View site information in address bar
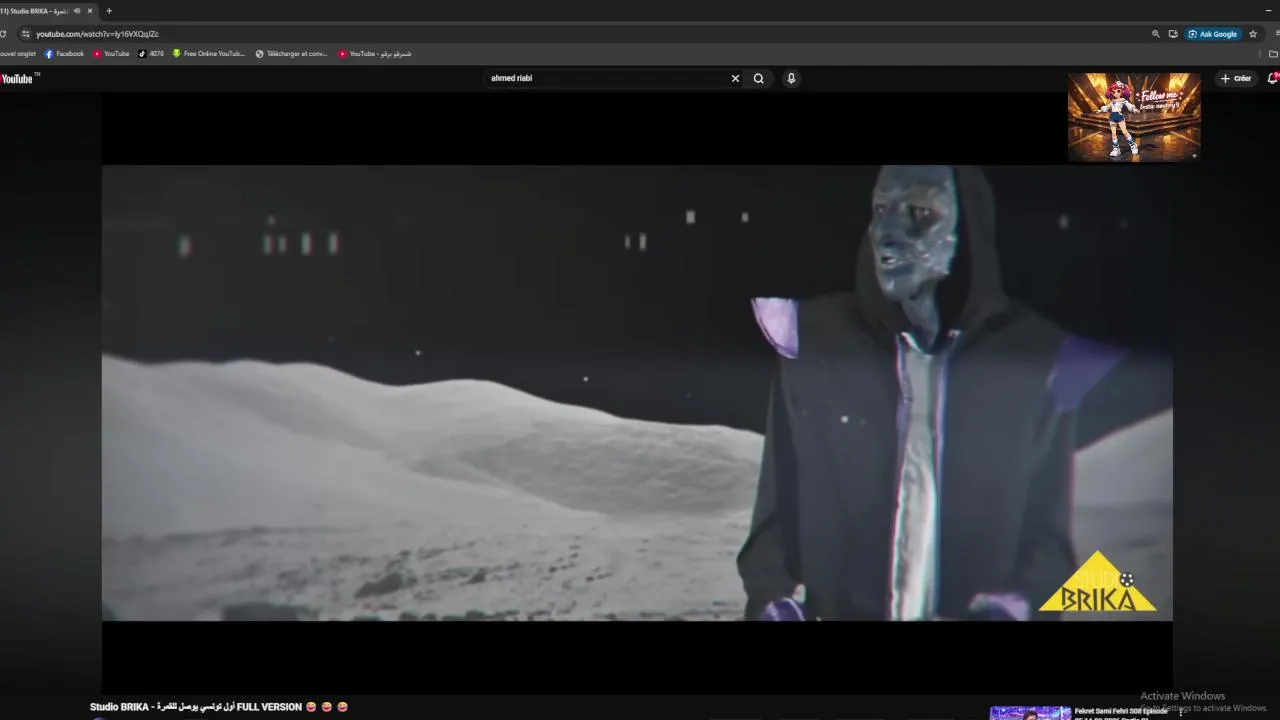Viewport: 1280px width, 720px height. tap(26, 34)
